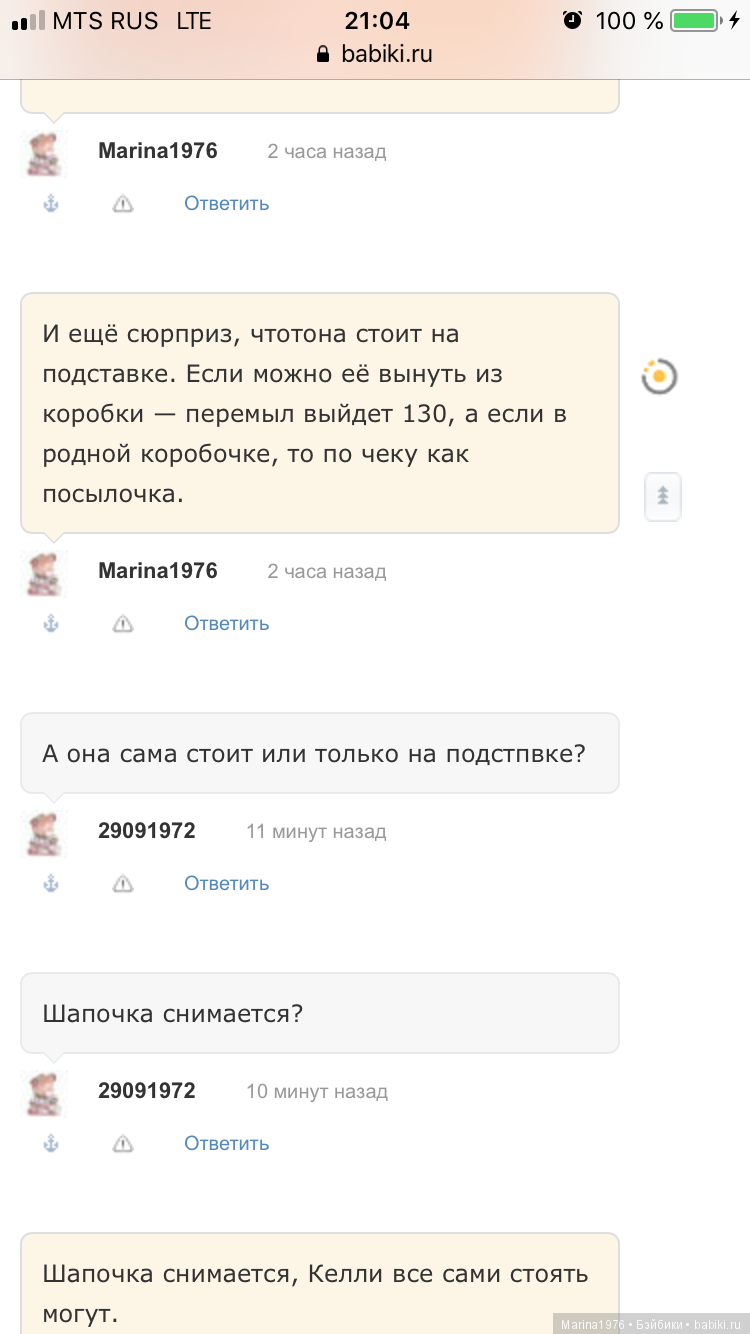Click the '2 часа назад' timestamp

click(x=327, y=150)
